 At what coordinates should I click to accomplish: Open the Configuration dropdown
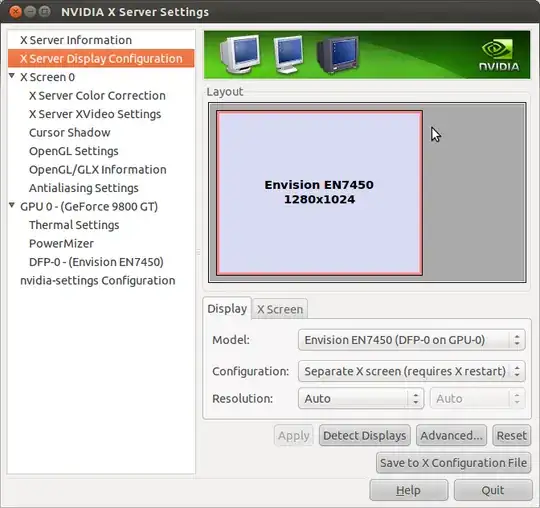(x=412, y=371)
